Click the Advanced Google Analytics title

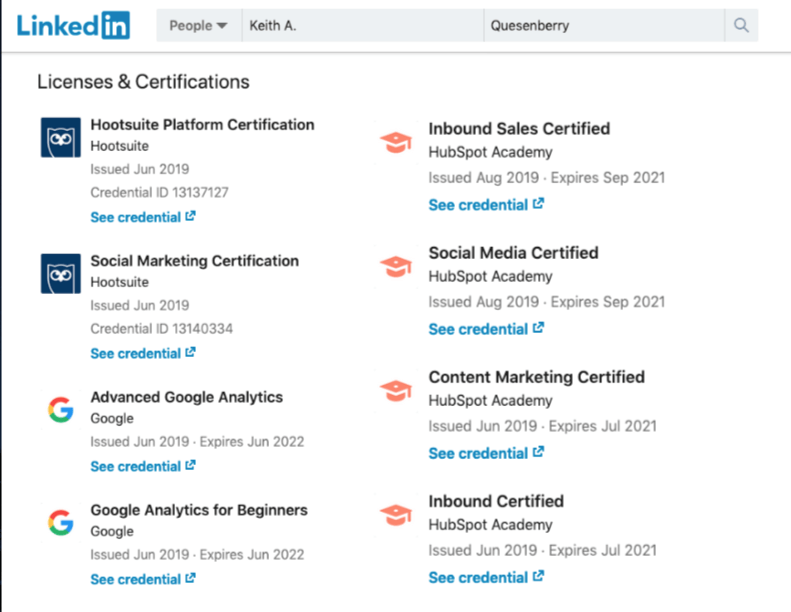[187, 397]
